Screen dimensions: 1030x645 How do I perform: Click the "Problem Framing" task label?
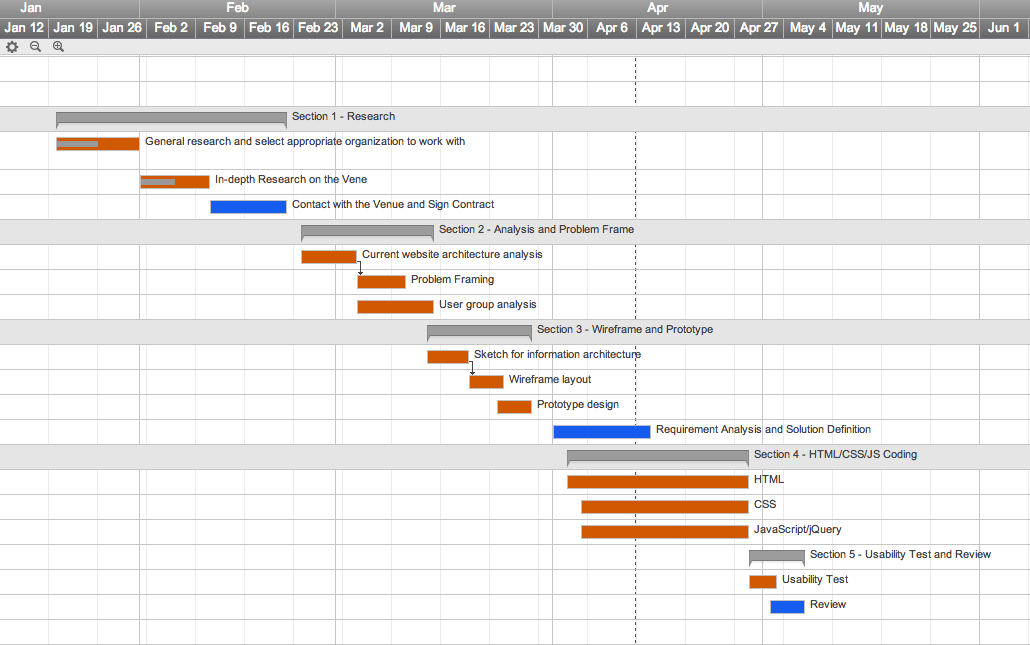(x=452, y=280)
